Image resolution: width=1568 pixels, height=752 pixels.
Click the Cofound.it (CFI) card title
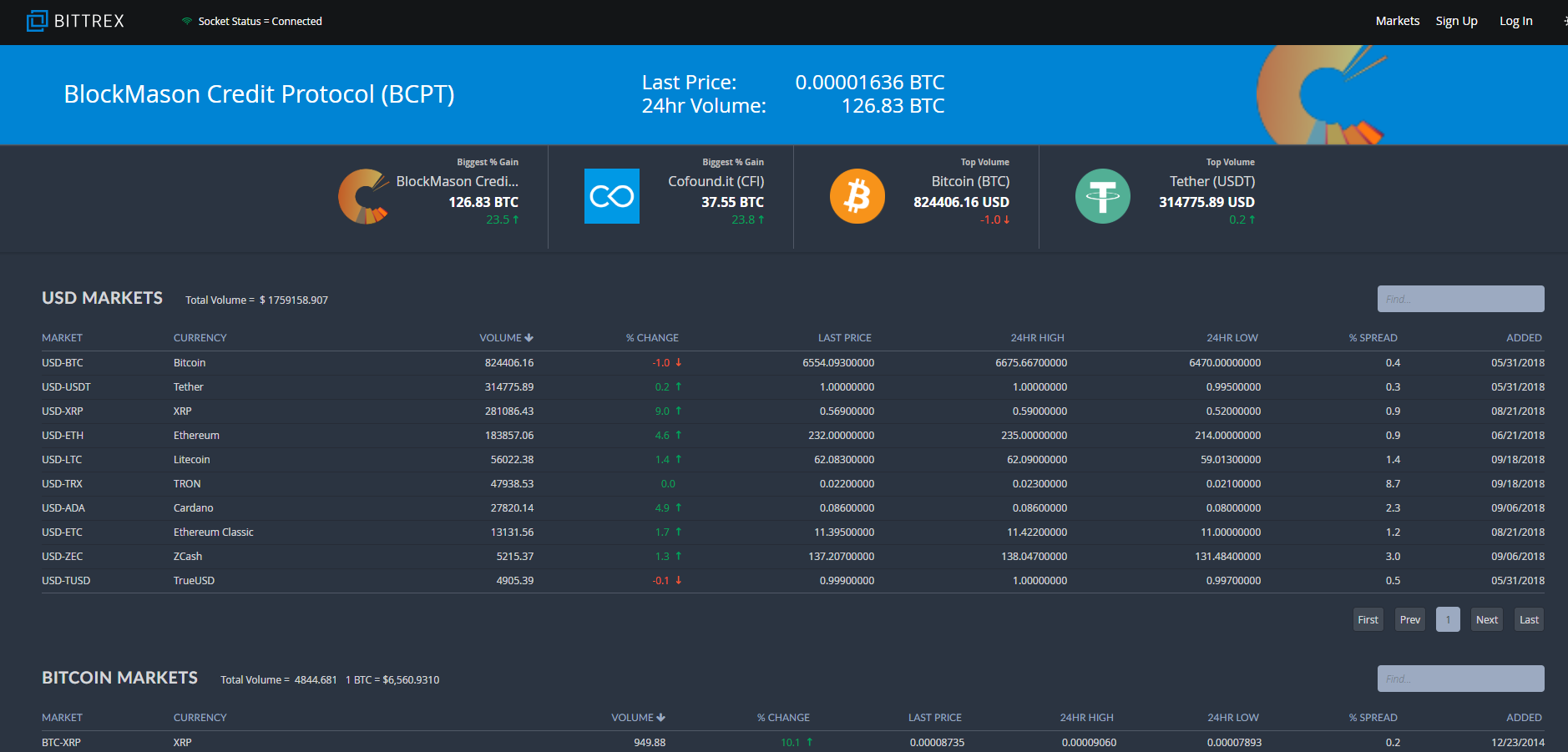[716, 181]
